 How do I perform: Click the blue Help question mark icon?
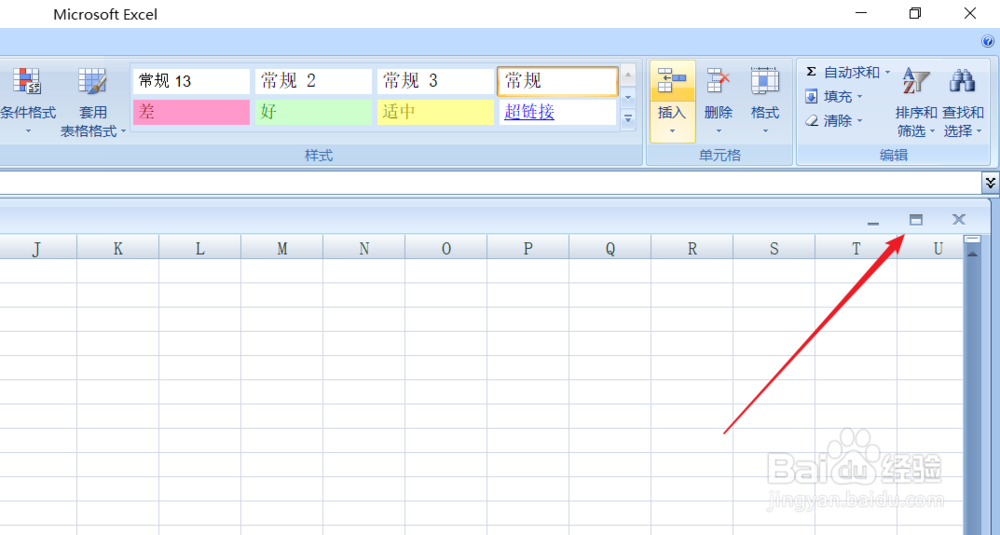click(x=987, y=41)
